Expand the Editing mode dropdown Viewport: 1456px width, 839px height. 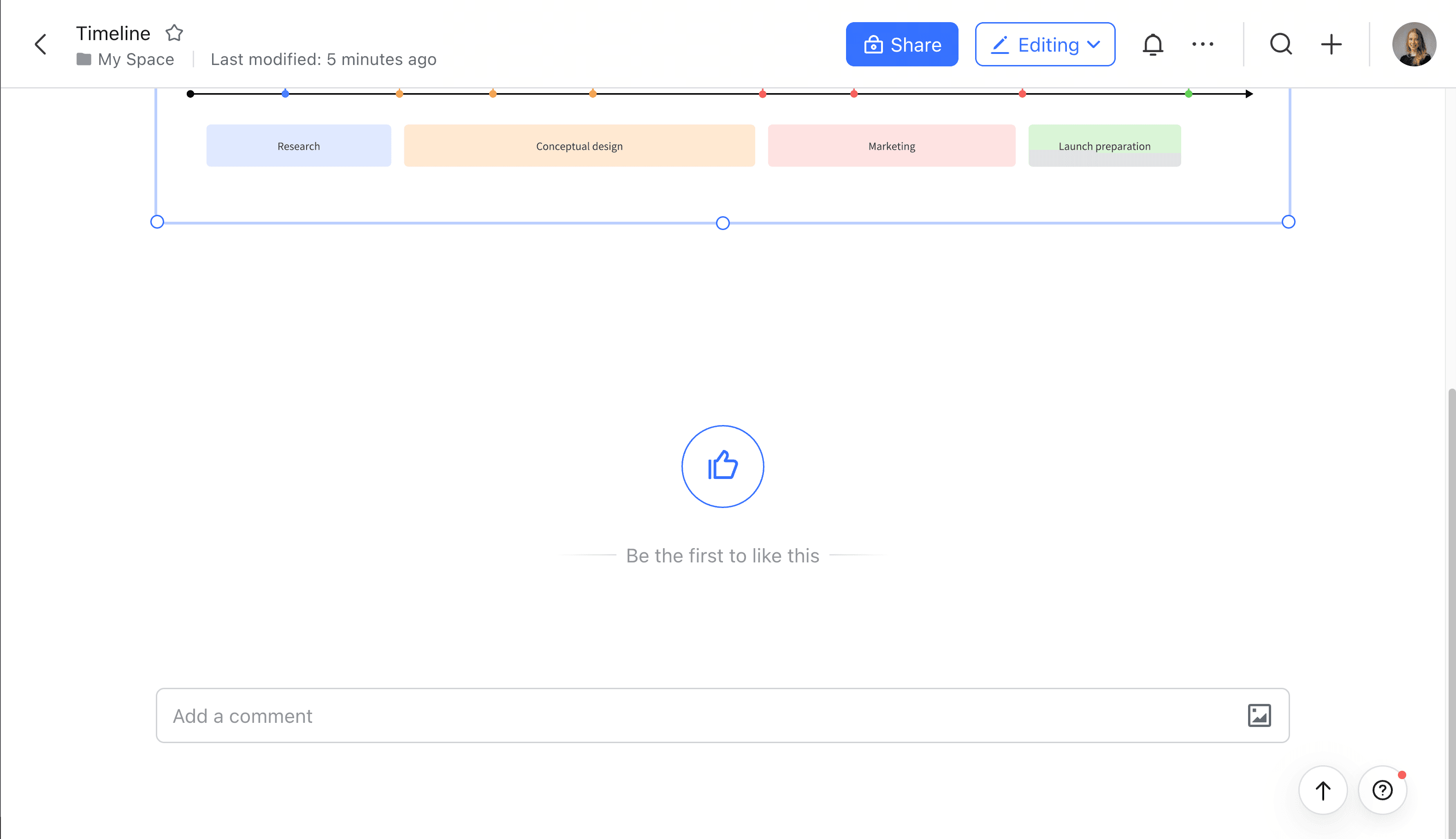point(1044,44)
